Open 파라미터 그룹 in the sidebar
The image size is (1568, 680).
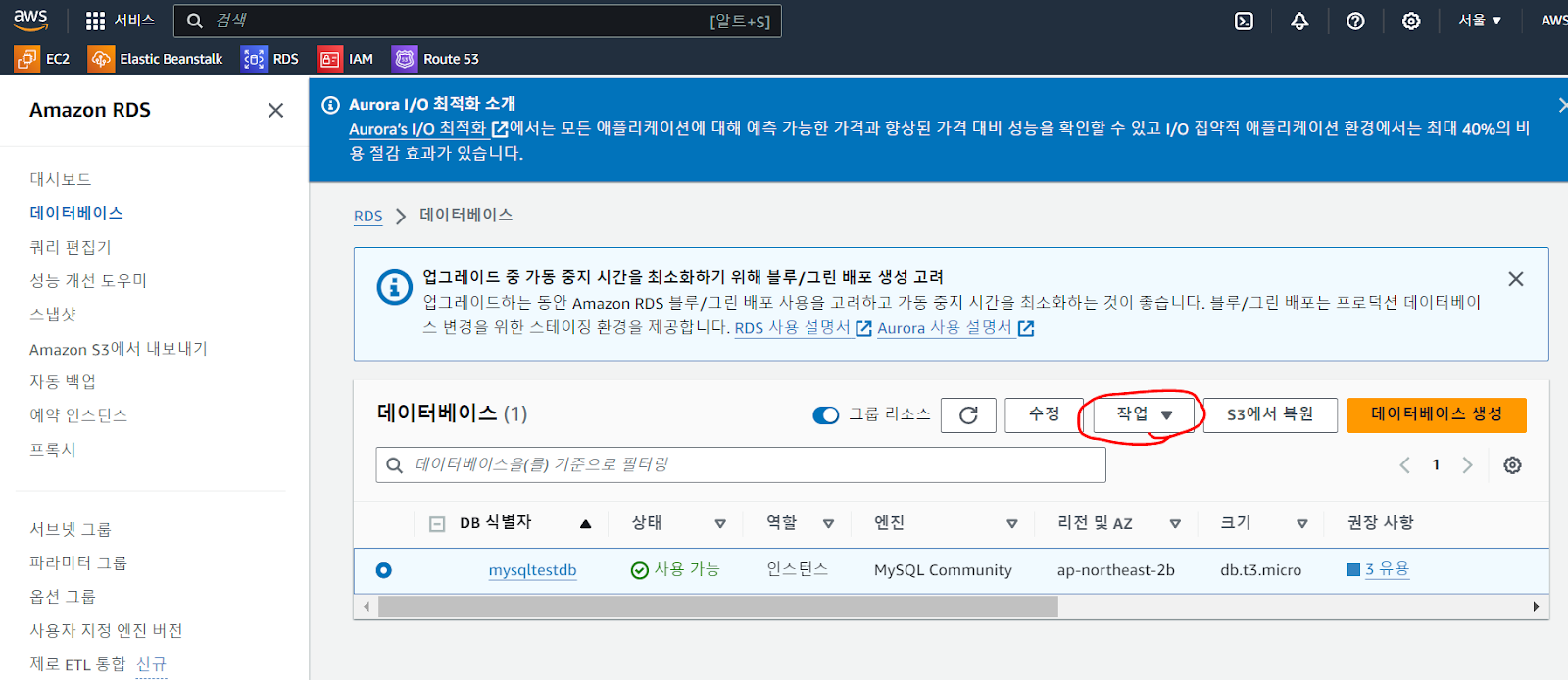(x=78, y=562)
